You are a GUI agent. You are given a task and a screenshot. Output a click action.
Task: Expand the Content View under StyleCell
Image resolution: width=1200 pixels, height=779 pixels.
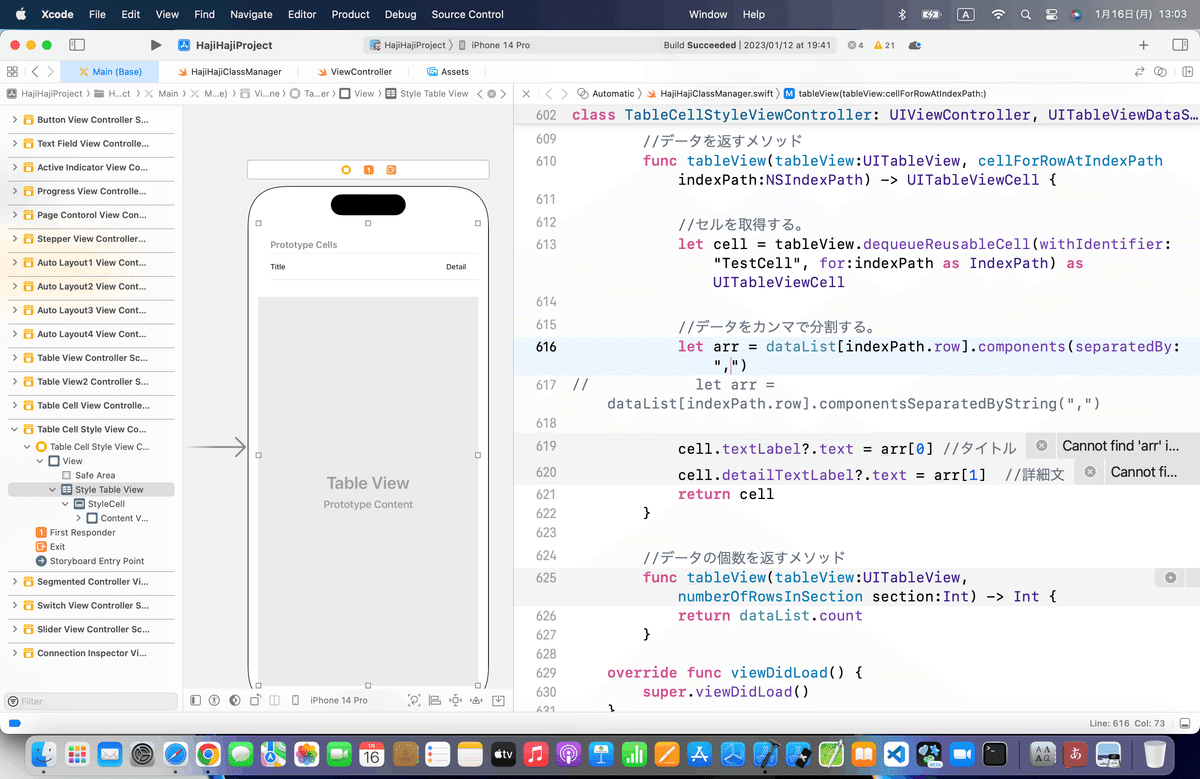pyautogui.click(x=78, y=518)
